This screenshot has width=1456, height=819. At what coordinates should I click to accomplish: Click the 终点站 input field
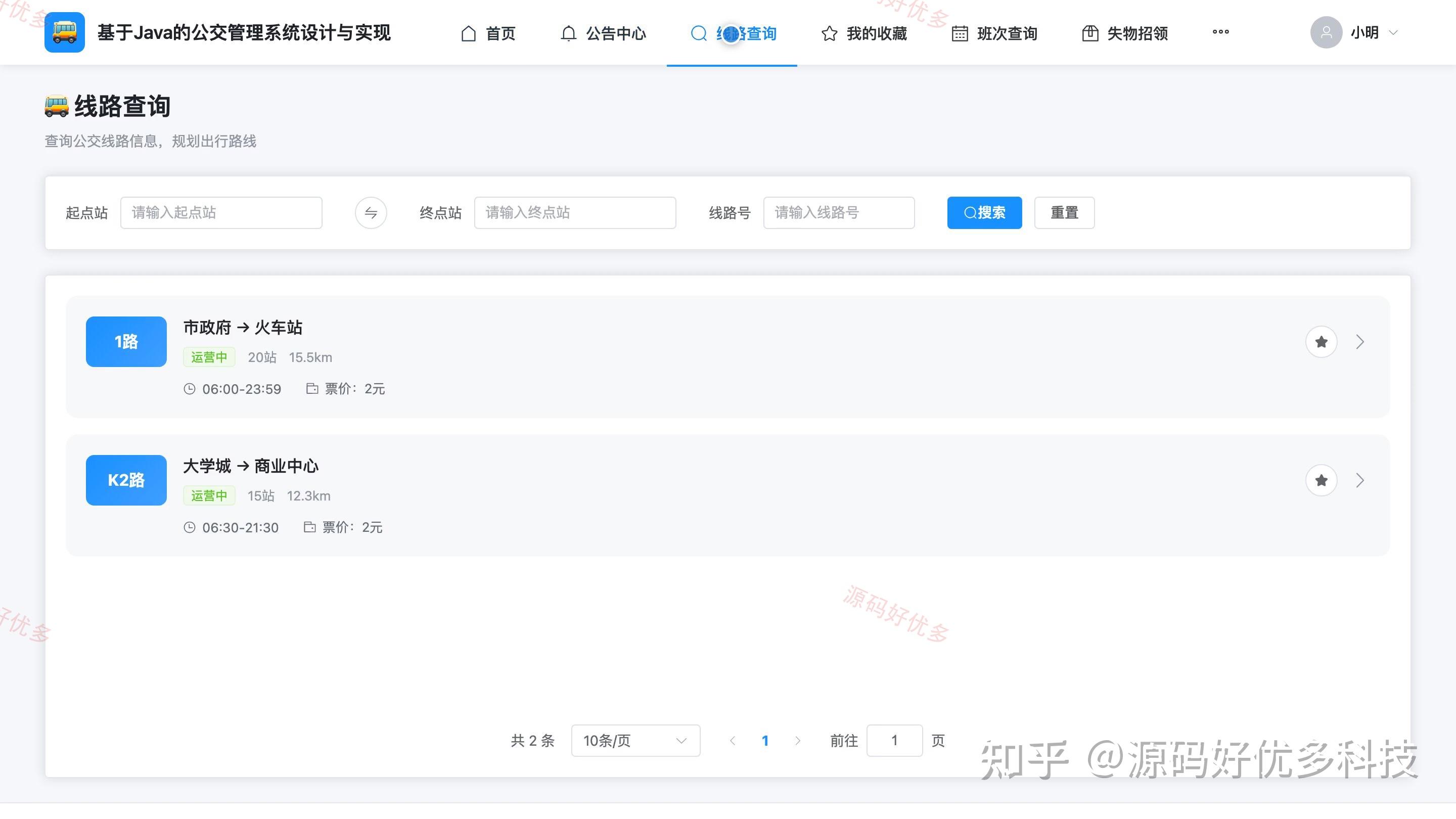(575, 212)
